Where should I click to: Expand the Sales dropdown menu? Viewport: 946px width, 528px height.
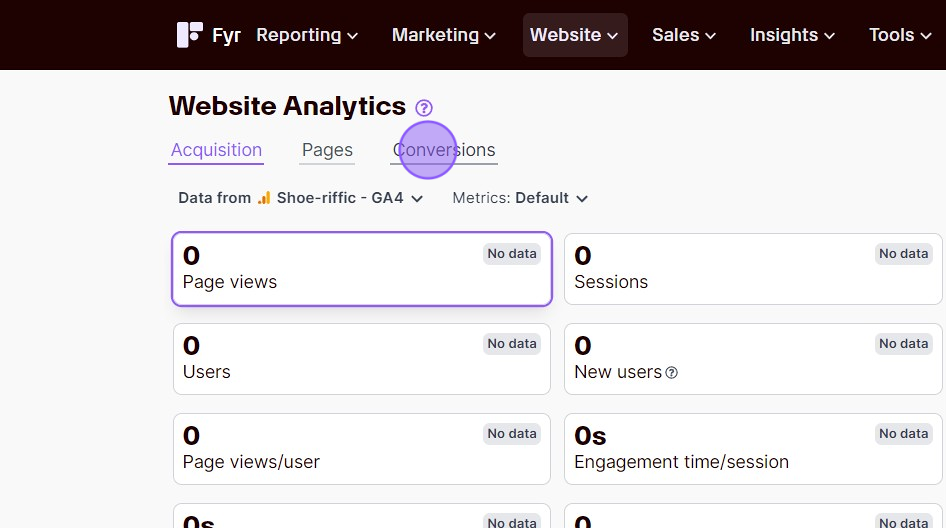tap(684, 35)
